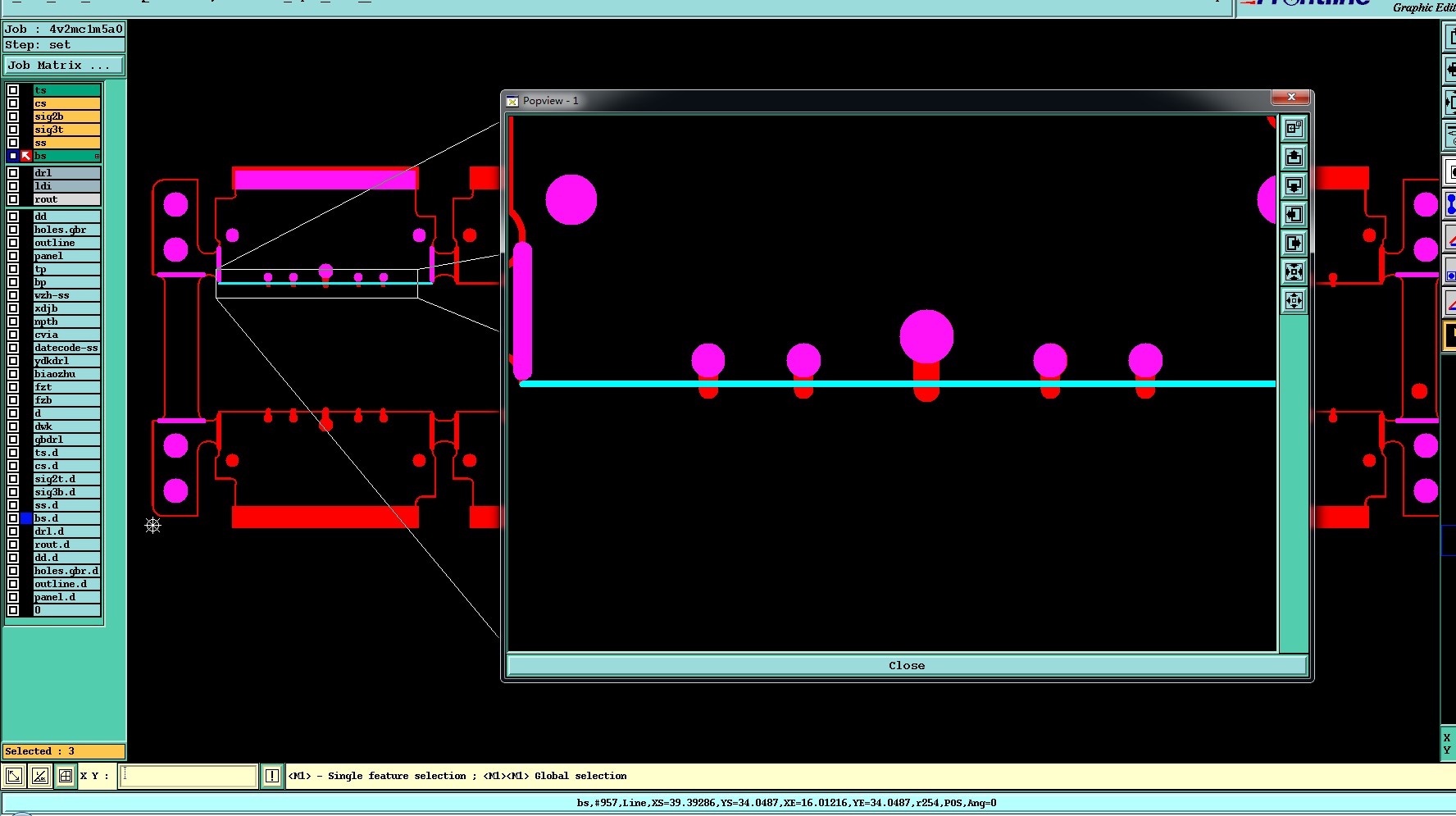Click the first Popview zoom-window icon

coord(1294,128)
